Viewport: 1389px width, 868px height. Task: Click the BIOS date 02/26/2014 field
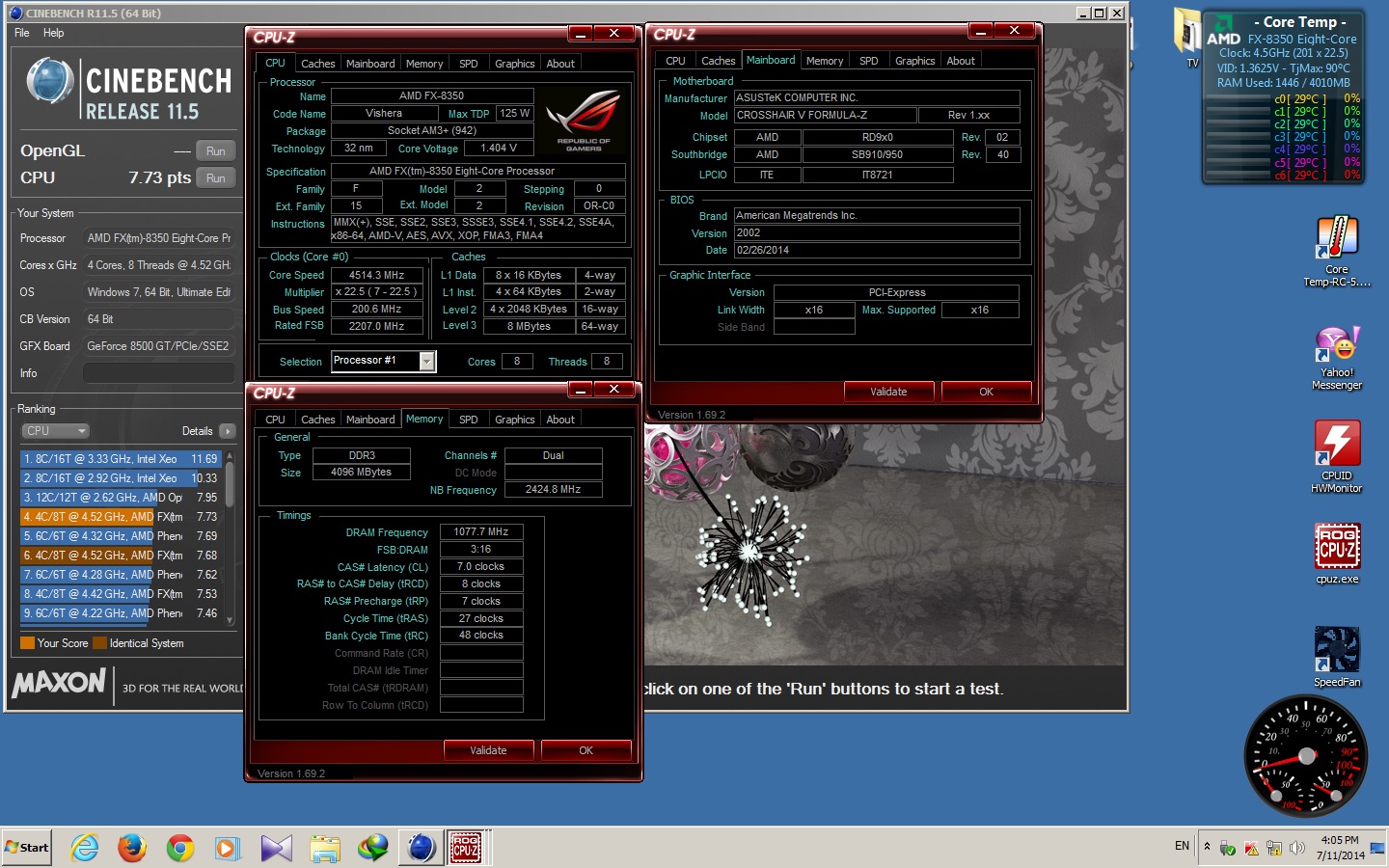[x=877, y=250]
